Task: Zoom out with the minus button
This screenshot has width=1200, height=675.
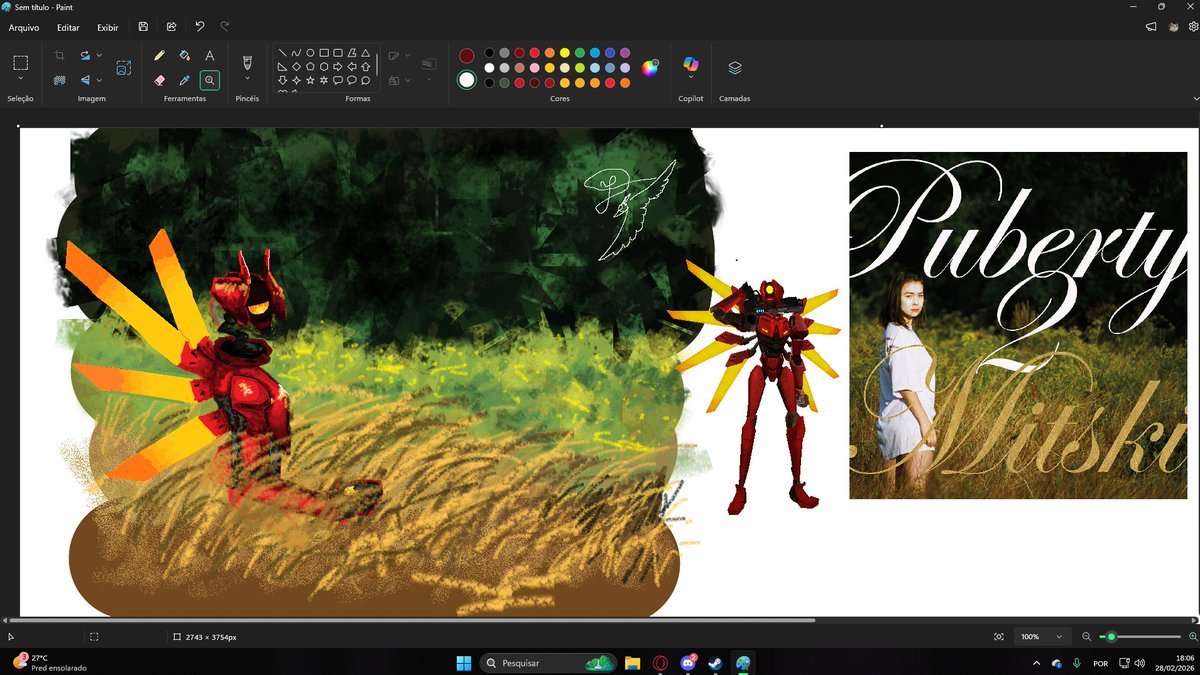Action: [x=1087, y=636]
